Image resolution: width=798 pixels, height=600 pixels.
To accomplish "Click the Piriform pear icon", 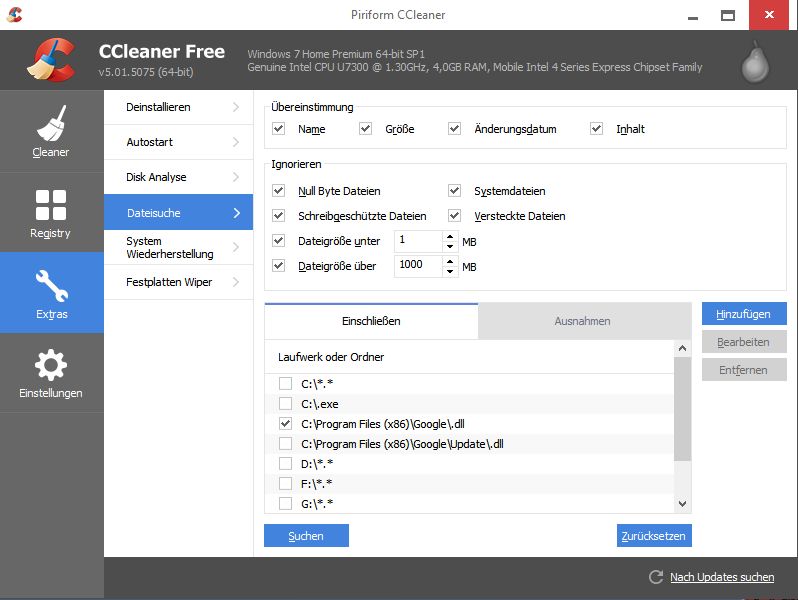I will point(756,62).
